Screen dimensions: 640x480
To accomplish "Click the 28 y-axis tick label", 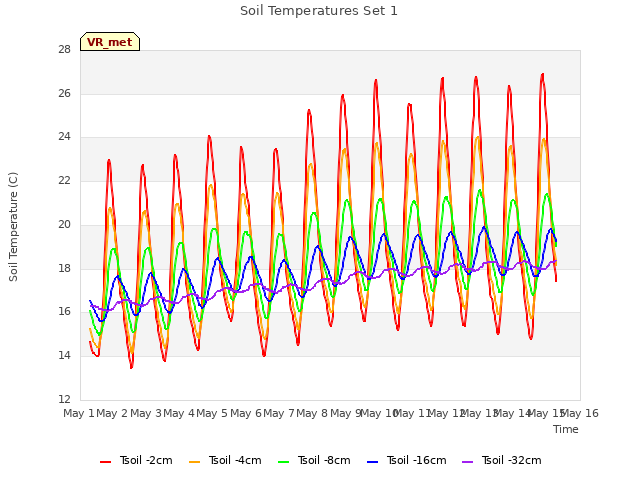I will (x=64, y=49).
